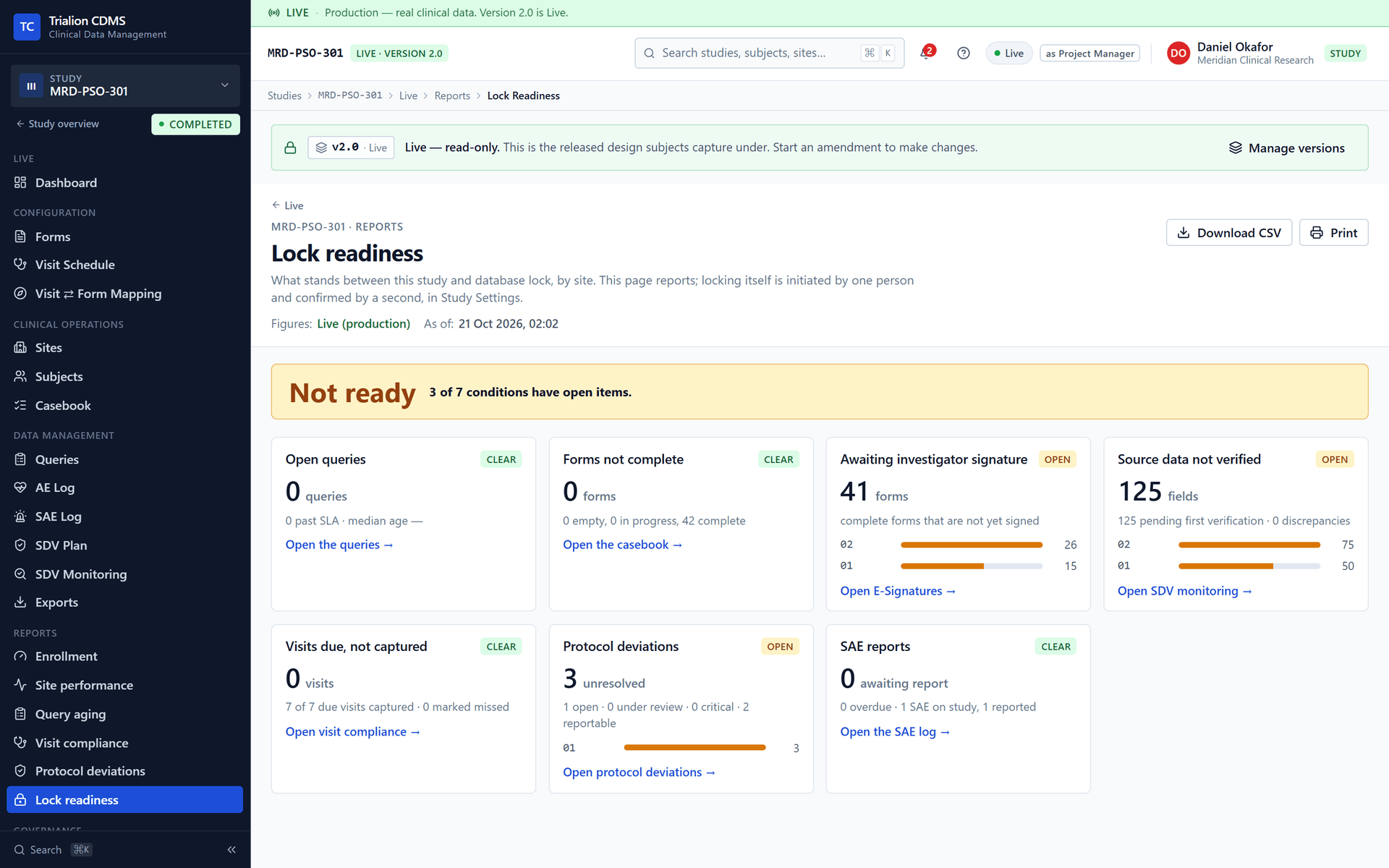Click Daniel Okafor's DO avatar
This screenshot has height=868, width=1389.
1178,53
